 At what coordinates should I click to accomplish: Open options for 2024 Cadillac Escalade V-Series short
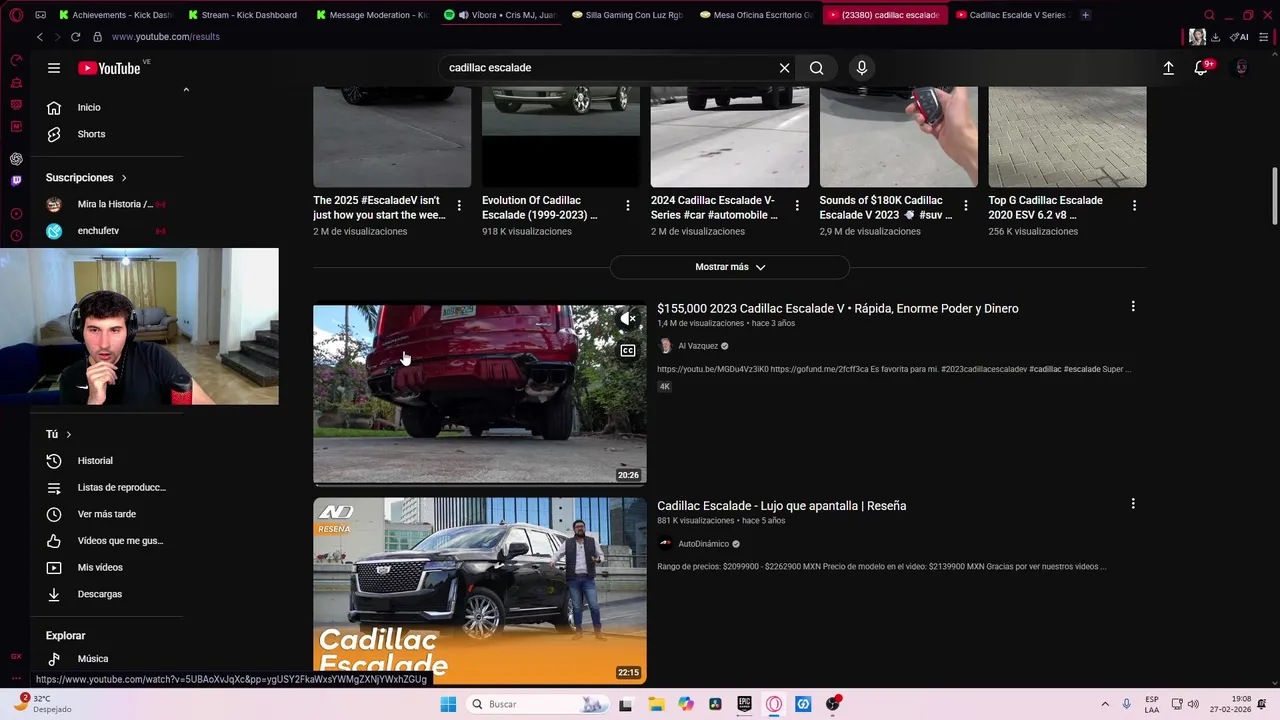pos(797,205)
